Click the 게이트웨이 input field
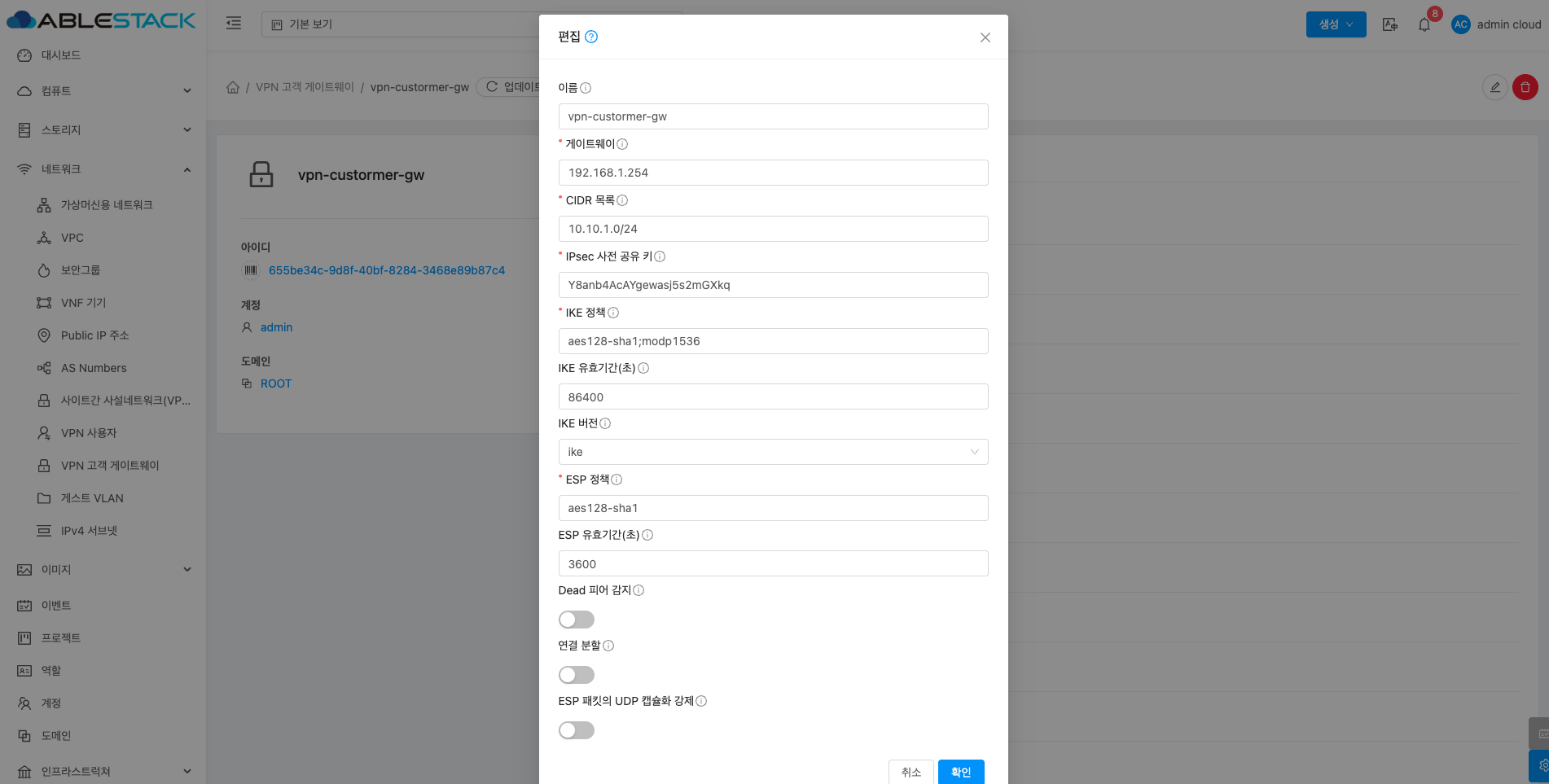 pos(772,173)
